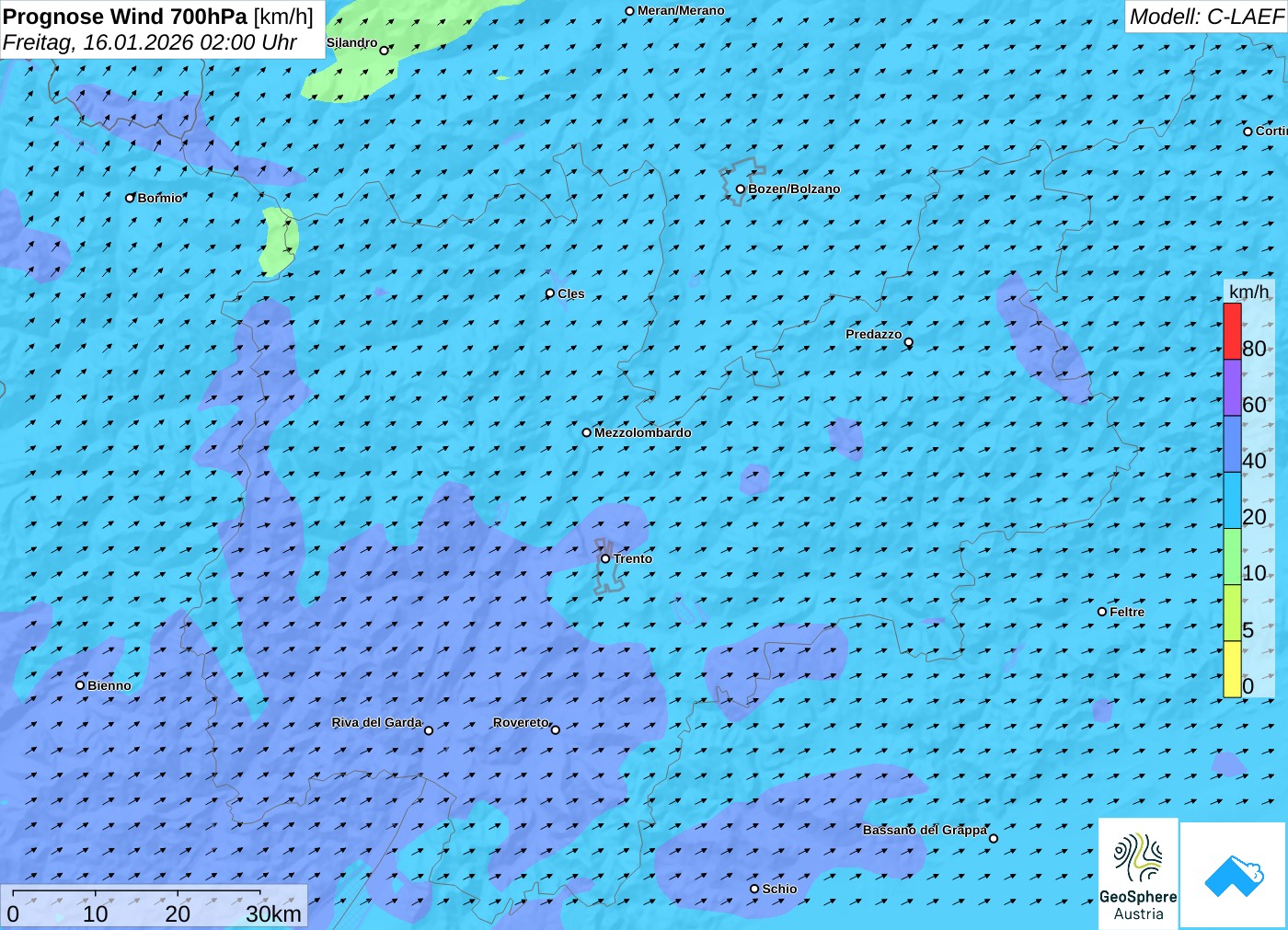The image size is (1288, 930).
Task: Click the 'Modell: C-LAEF' label
Action: [1206, 17]
